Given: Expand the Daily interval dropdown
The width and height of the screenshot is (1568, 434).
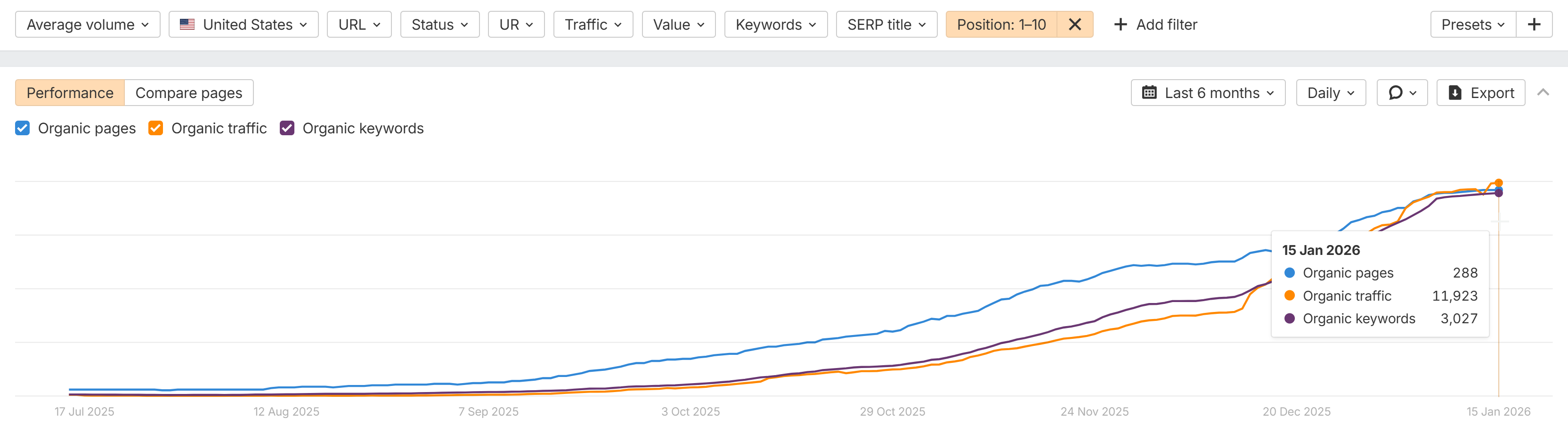Looking at the screenshot, I should click(1331, 93).
